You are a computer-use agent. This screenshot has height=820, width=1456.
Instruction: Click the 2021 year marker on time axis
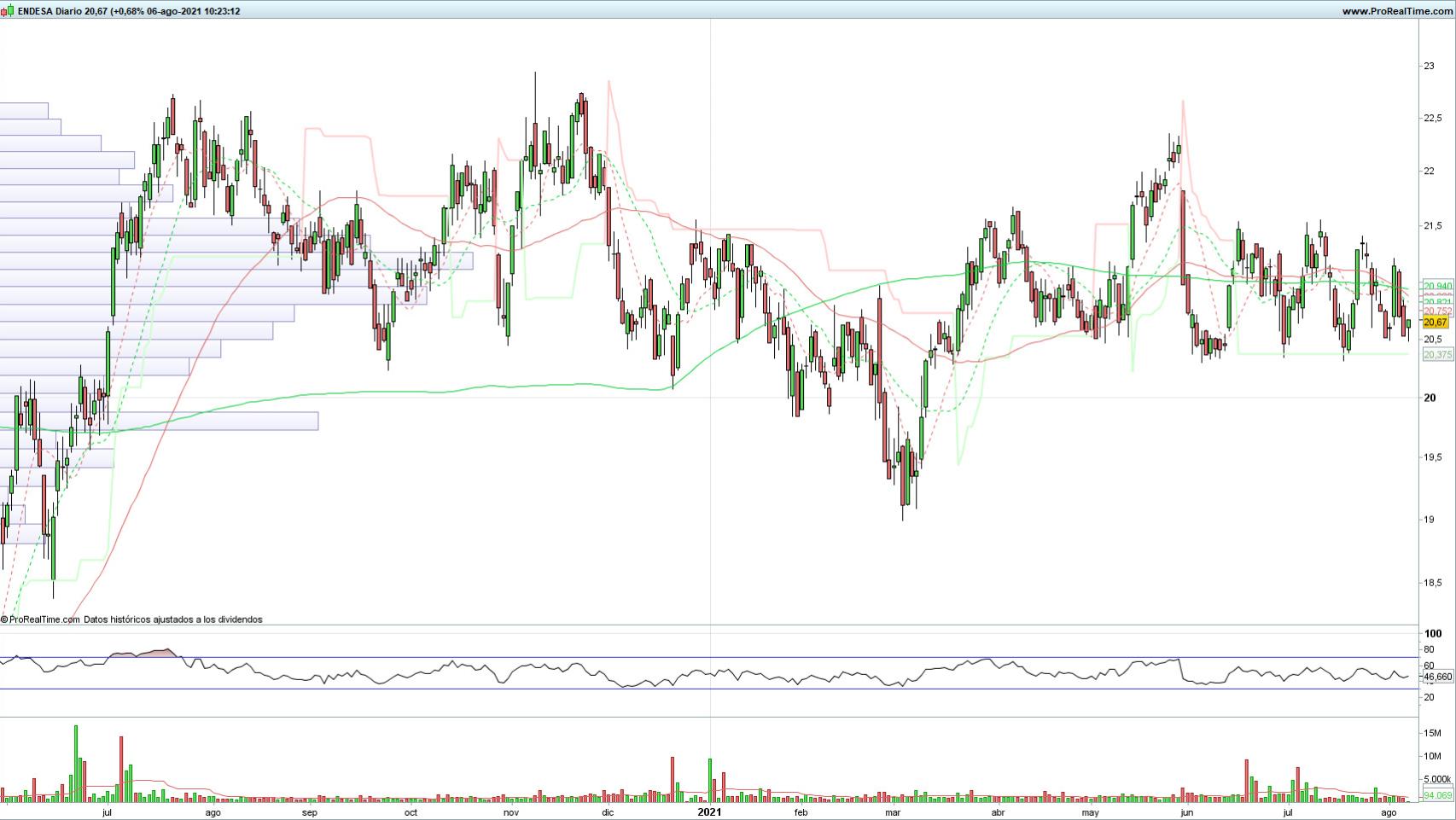[x=709, y=812]
